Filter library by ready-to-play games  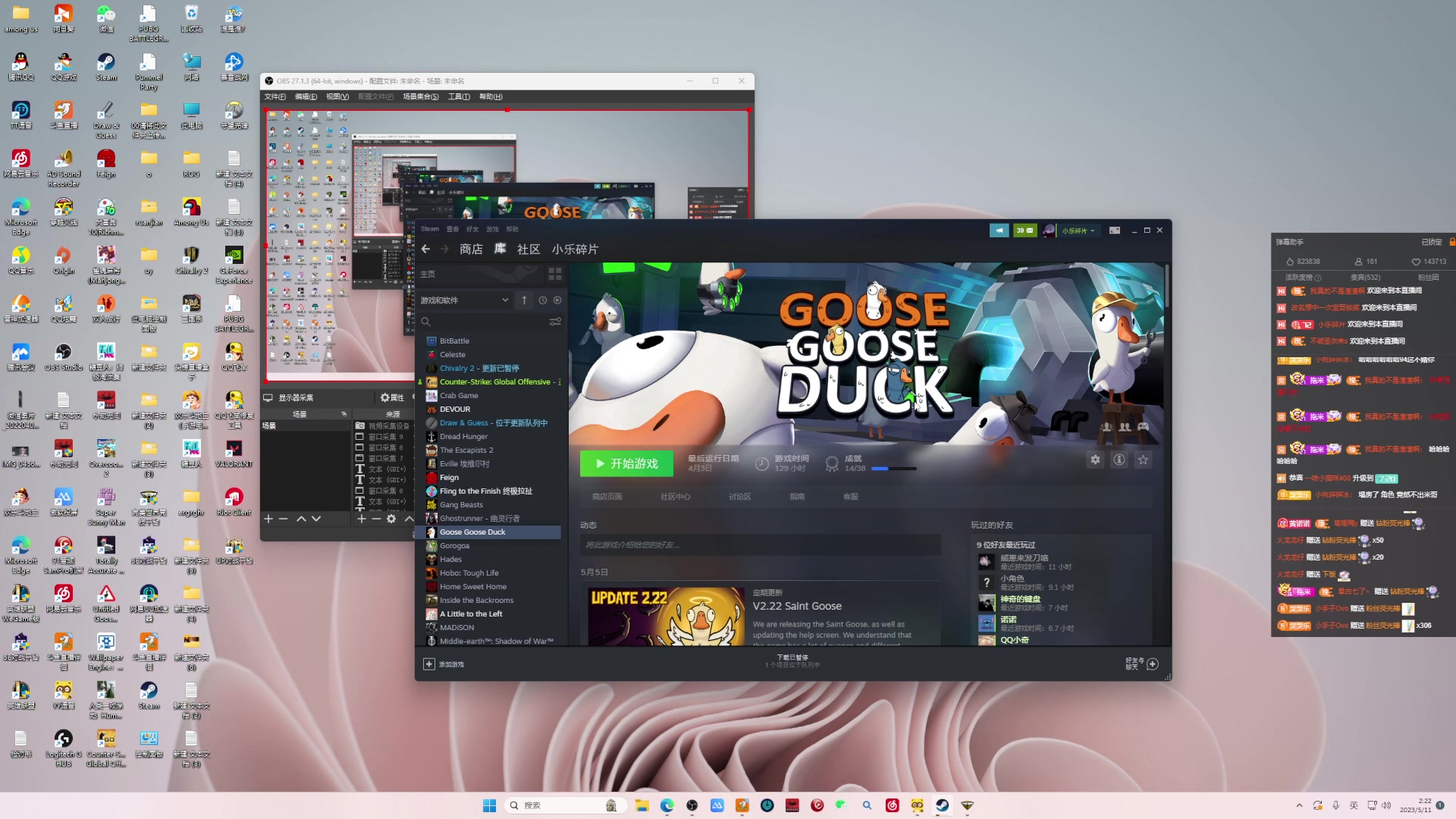click(557, 300)
